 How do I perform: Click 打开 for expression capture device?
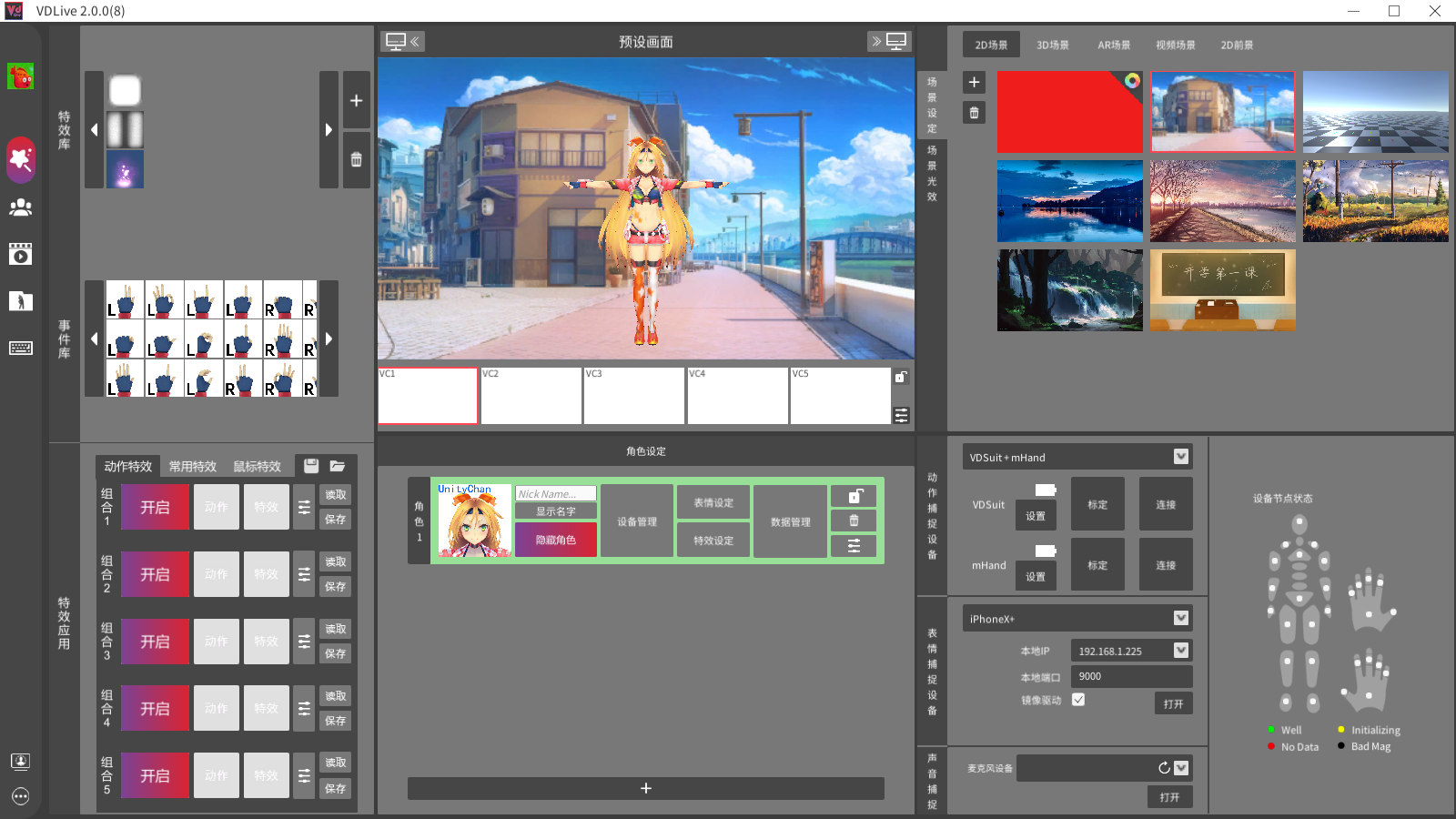pyautogui.click(x=1174, y=703)
